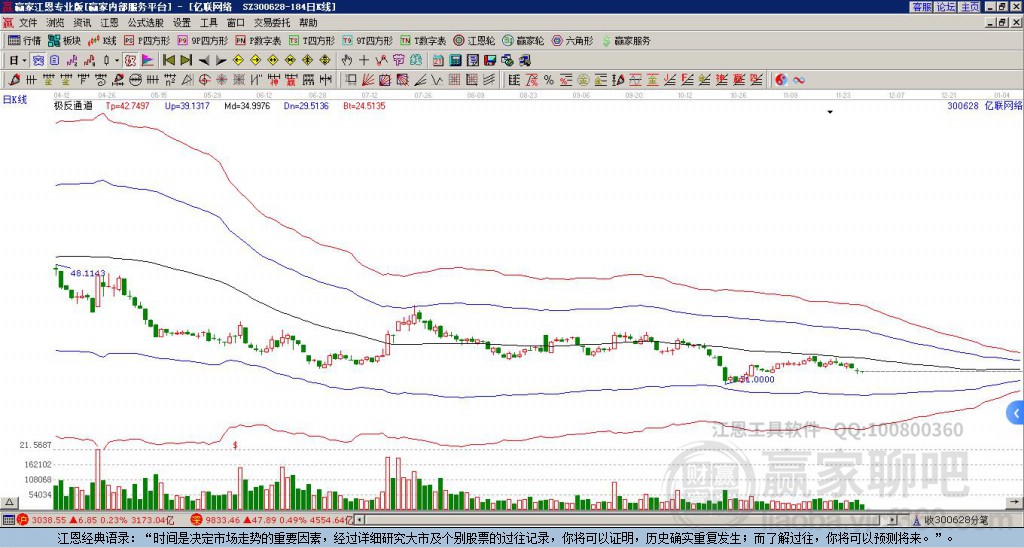Open the 9P四方形 tool
The width and height of the screenshot is (1024, 548).
(202, 40)
